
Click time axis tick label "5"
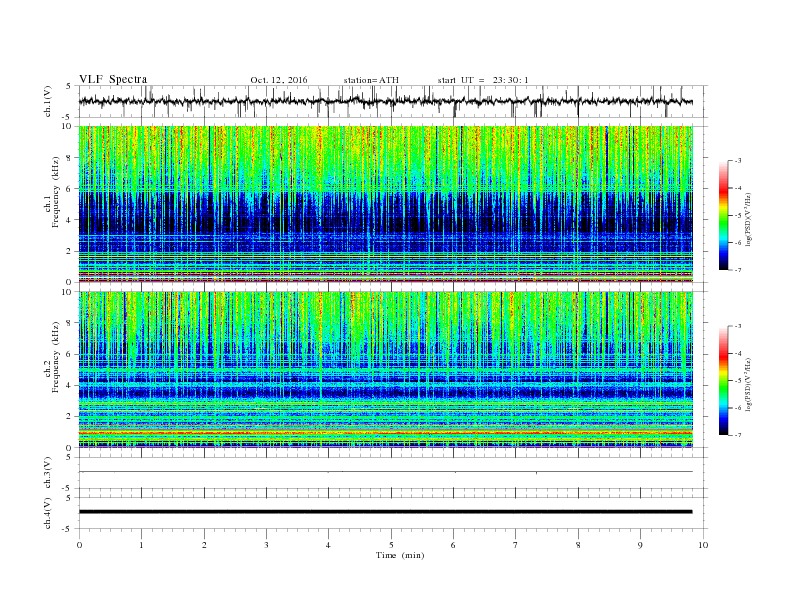(x=391, y=545)
